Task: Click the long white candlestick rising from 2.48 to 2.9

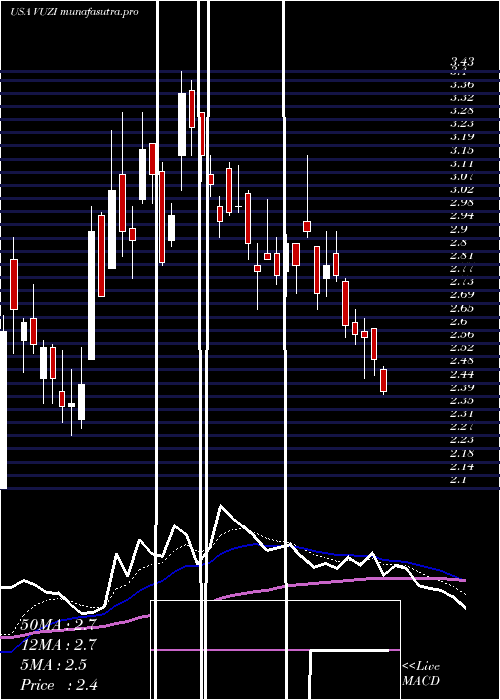Action: [91, 295]
